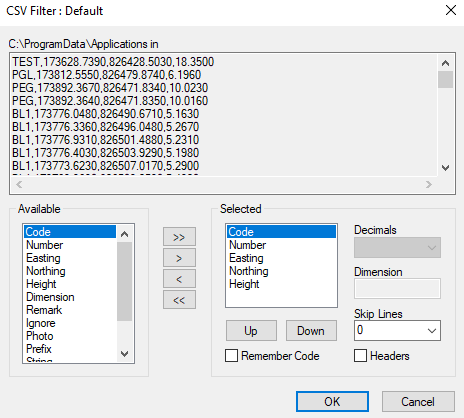The image size is (464, 418).
Task: Confirm with the OK button
Action: tap(332, 402)
